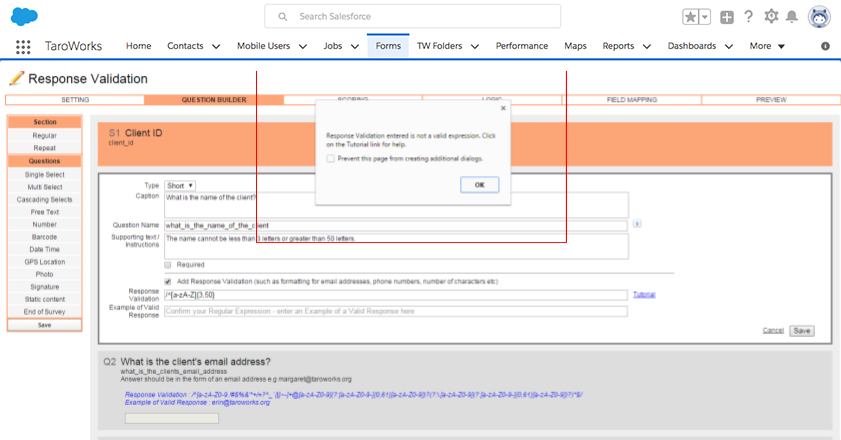The height and width of the screenshot is (440, 841).
Task: Toggle the Required checkbox
Action: tap(168, 265)
